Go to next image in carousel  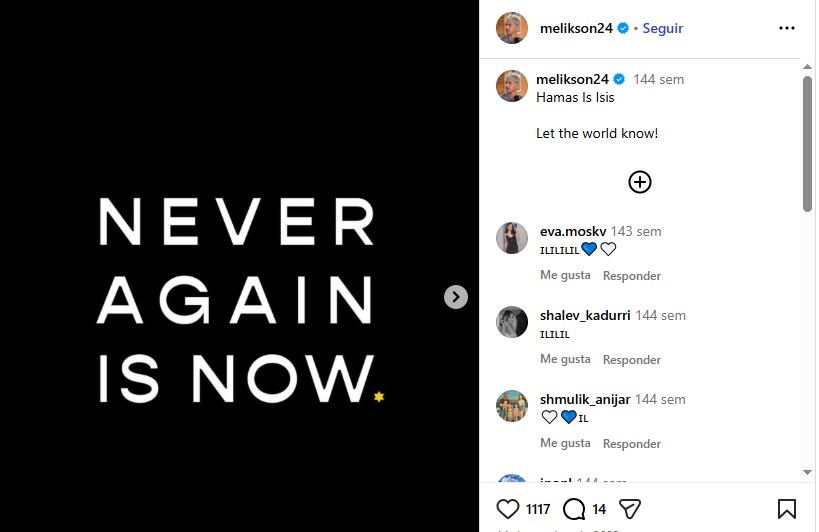pyautogui.click(x=456, y=297)
